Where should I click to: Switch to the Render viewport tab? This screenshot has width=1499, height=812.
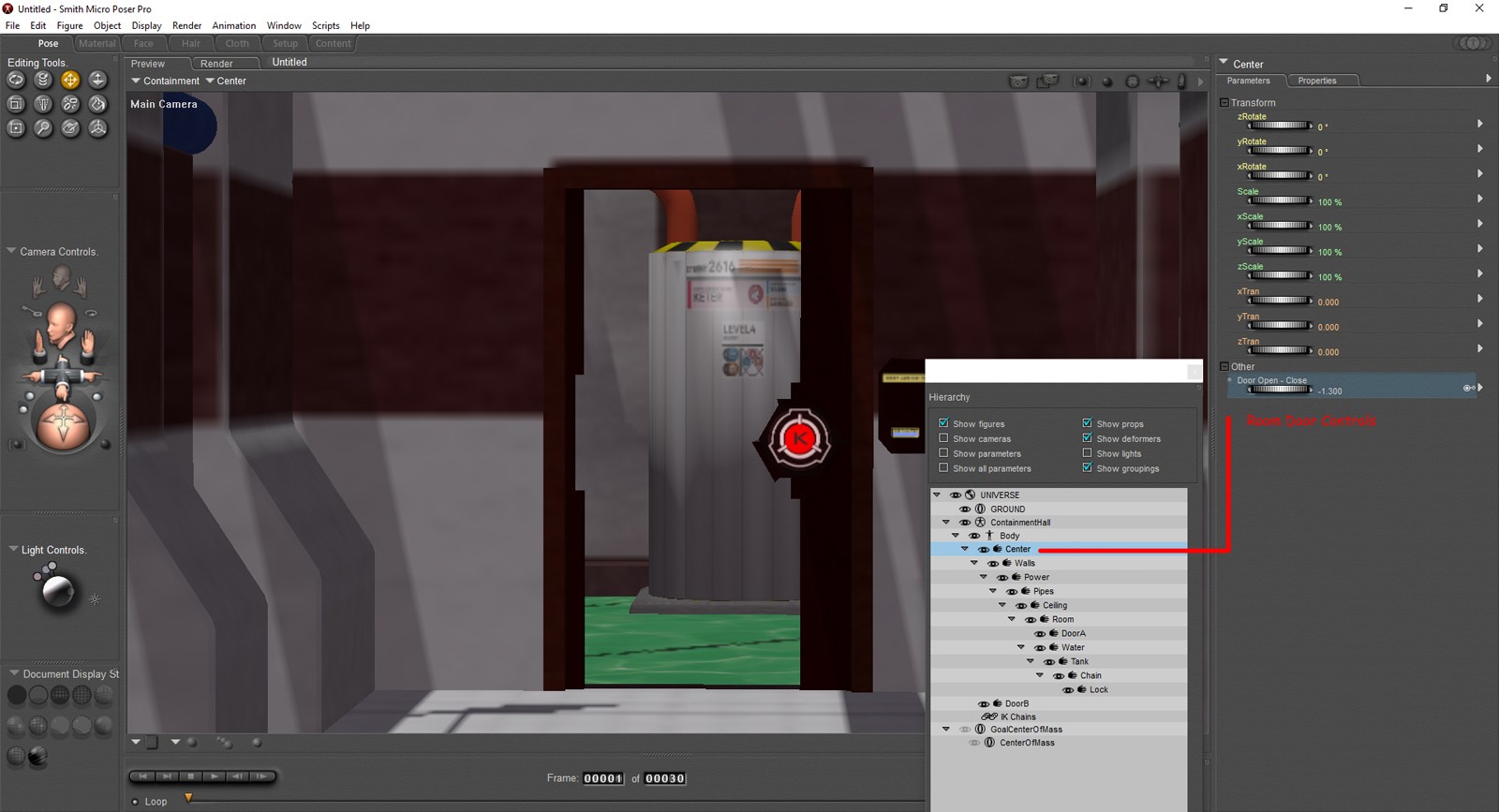coord(216,64)
